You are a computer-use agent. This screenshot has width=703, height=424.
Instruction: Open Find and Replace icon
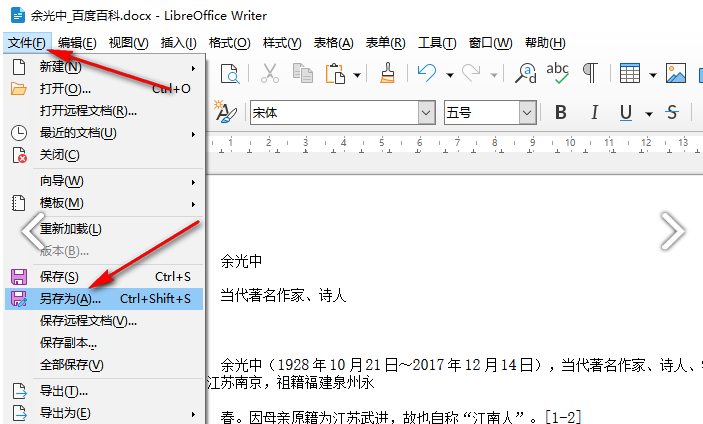(525, 73)
